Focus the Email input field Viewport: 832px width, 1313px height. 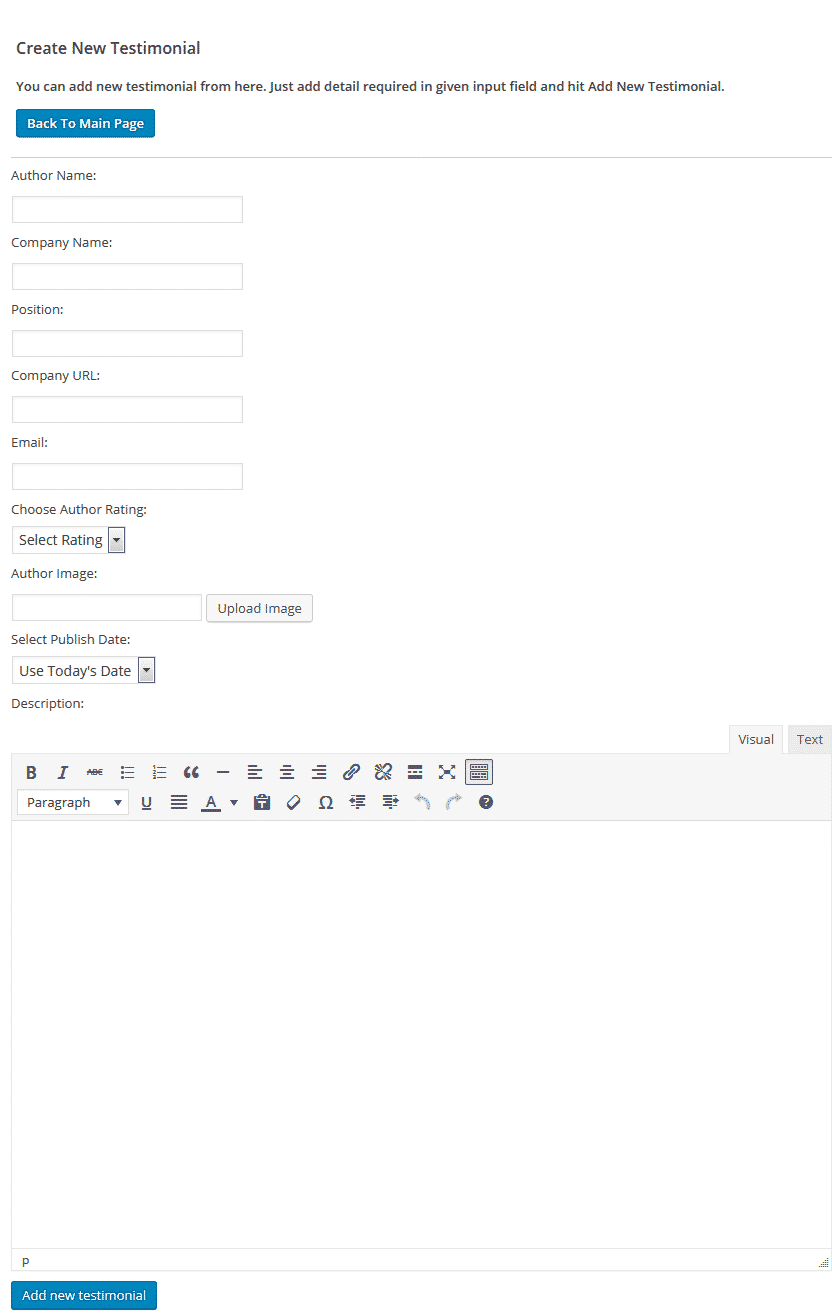coord(127,476)
